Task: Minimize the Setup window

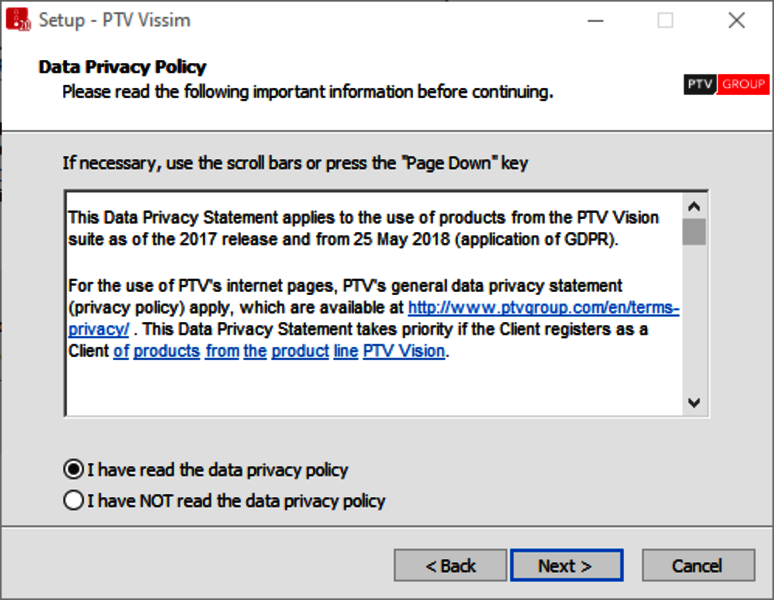Action: click(595, 20)
